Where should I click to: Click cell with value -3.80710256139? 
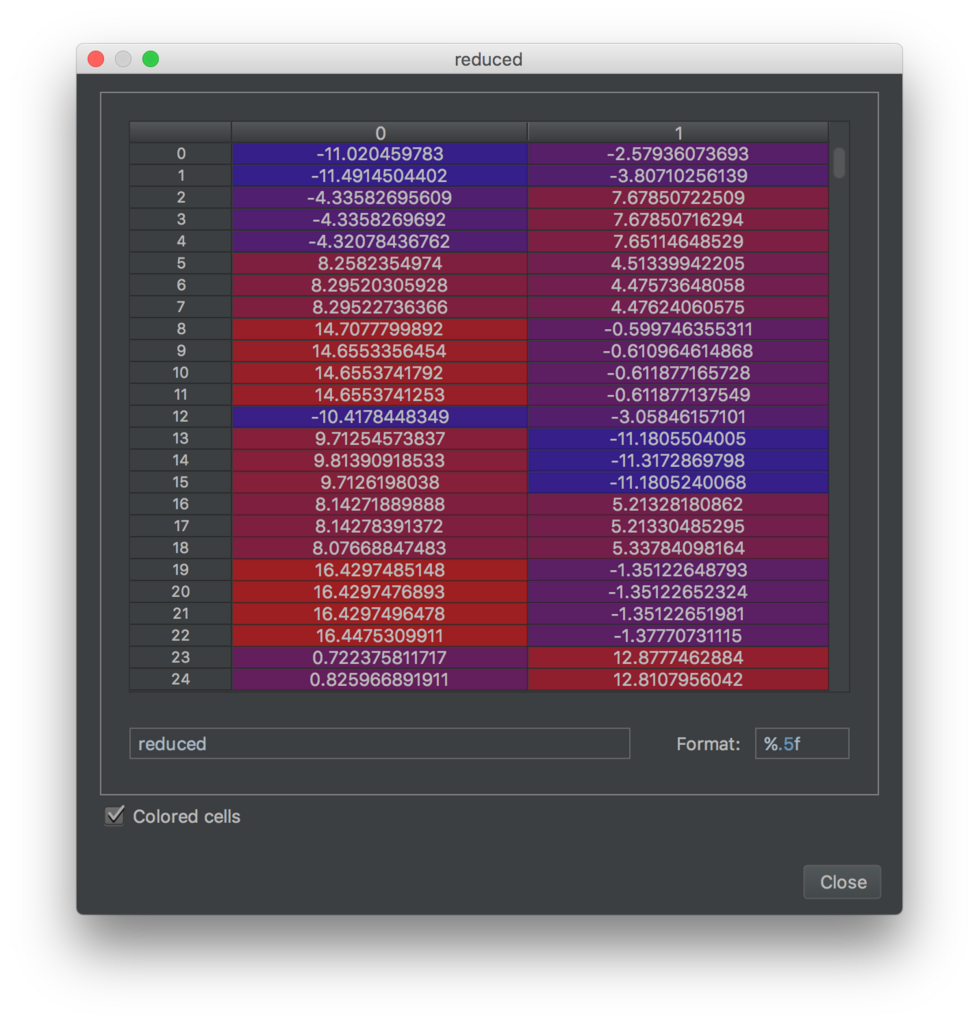click(x=678, y=176)
